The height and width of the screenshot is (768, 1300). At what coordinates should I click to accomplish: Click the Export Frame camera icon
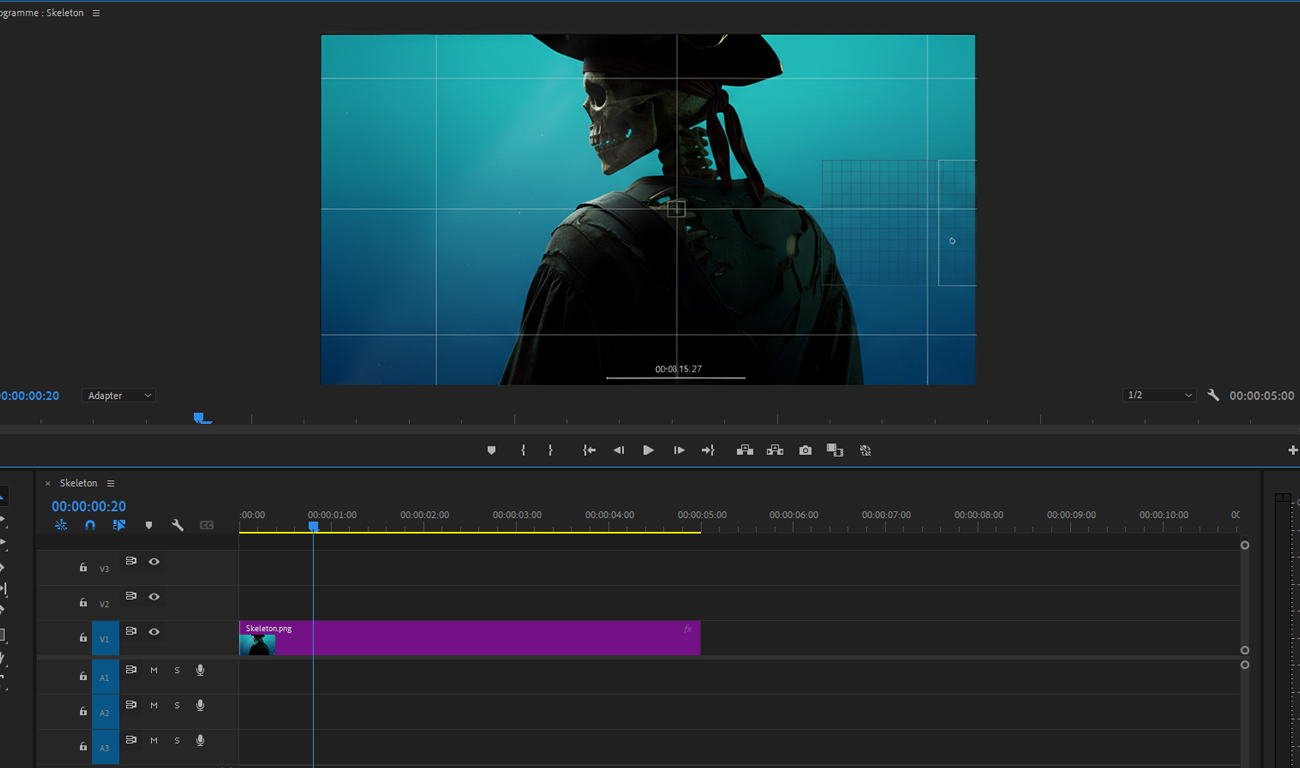click(x=805, y=451)
